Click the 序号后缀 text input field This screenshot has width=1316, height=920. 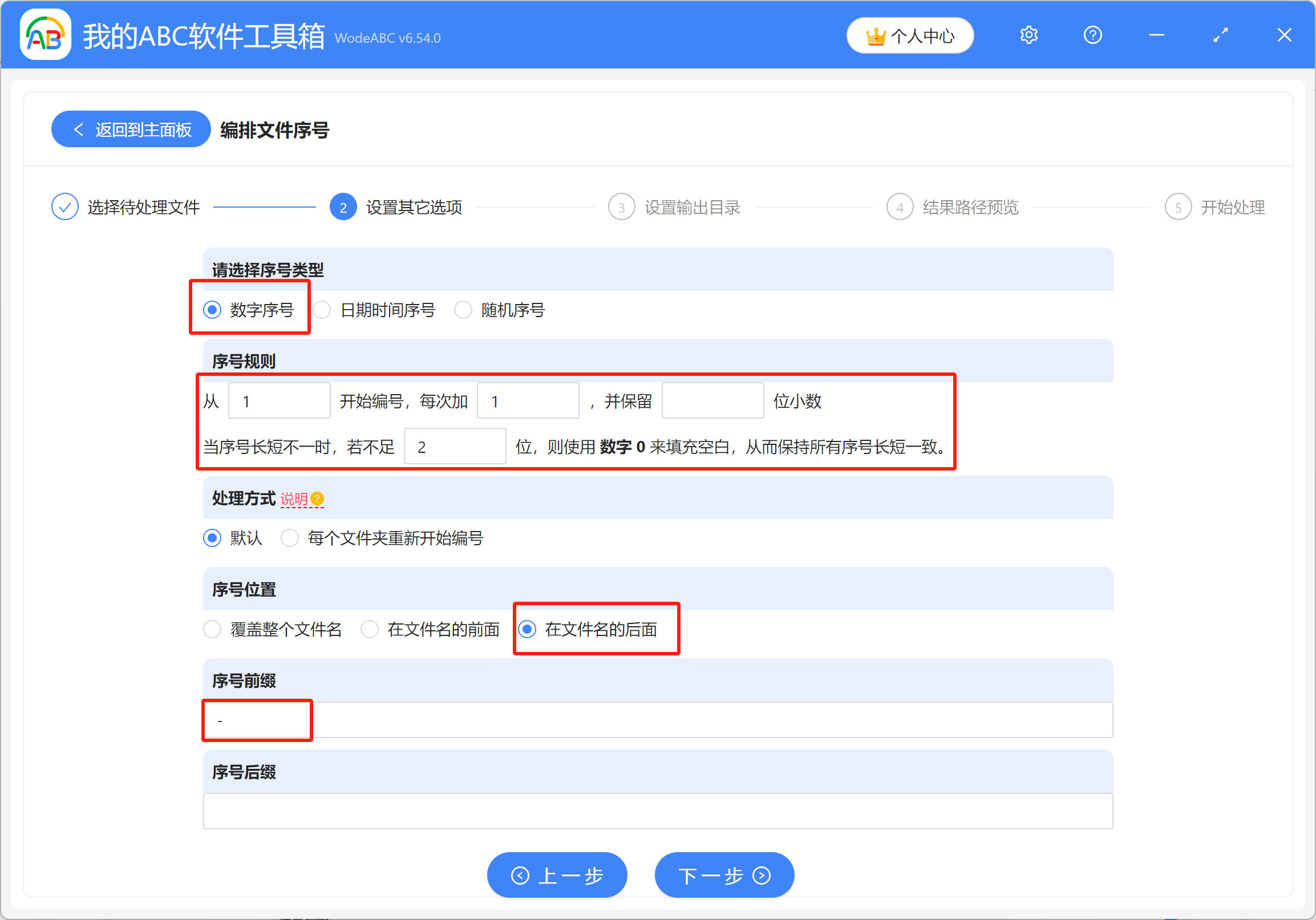[657, 811]
